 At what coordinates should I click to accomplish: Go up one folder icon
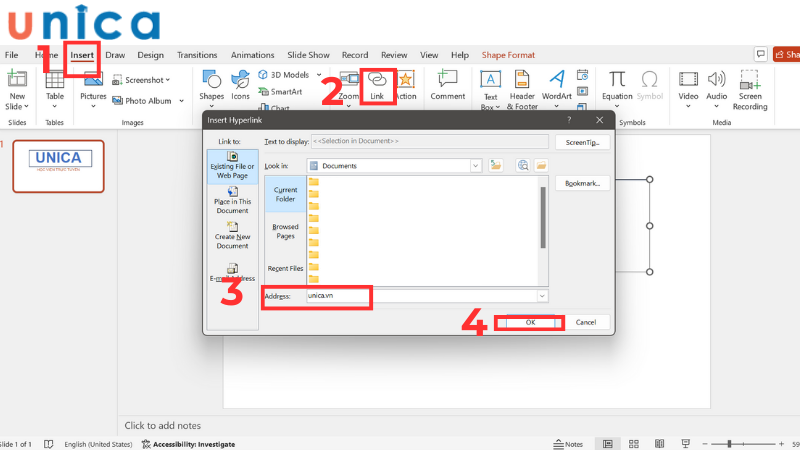[x=495, y=165]
